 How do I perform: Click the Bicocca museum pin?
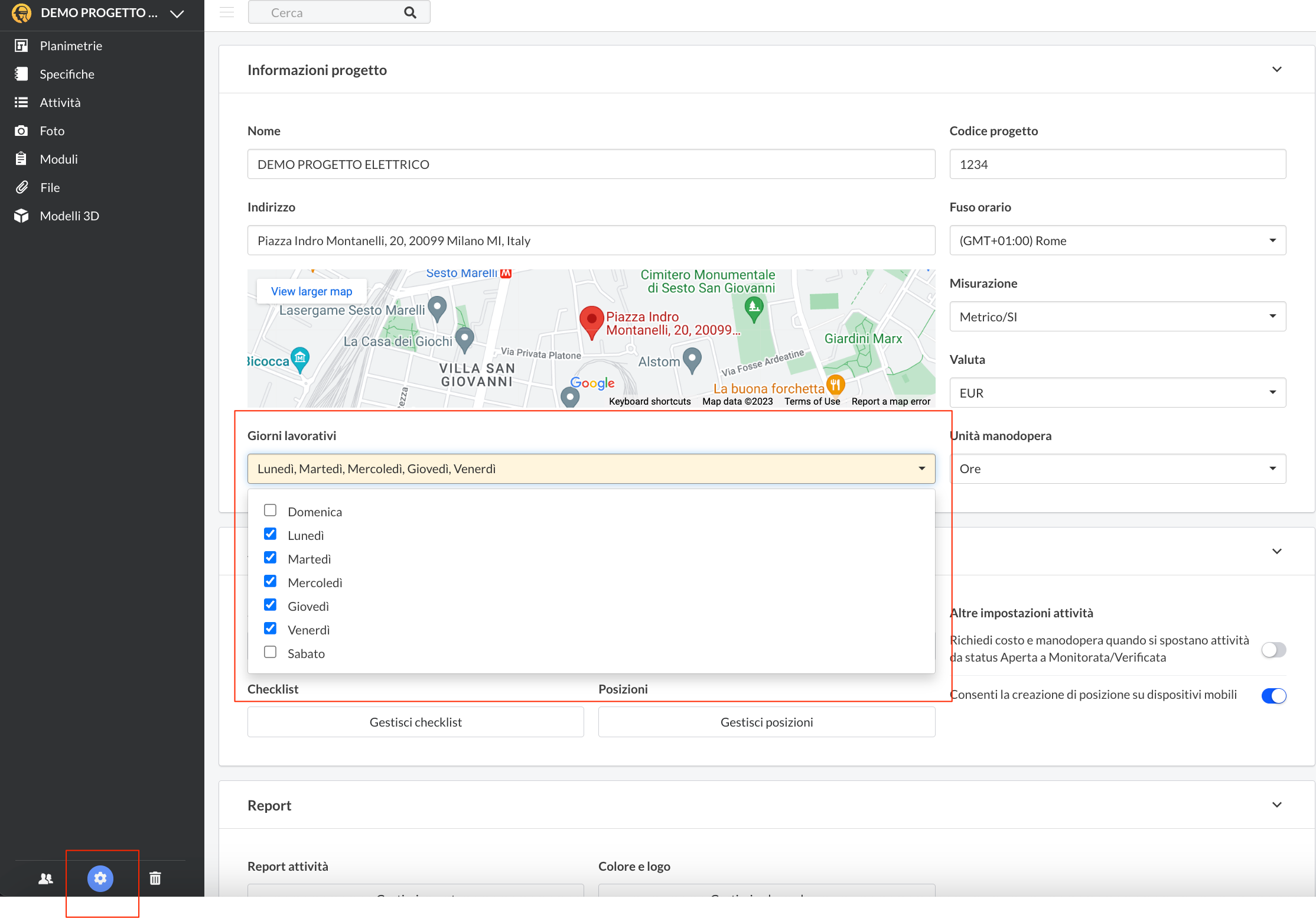coord(301,360)
